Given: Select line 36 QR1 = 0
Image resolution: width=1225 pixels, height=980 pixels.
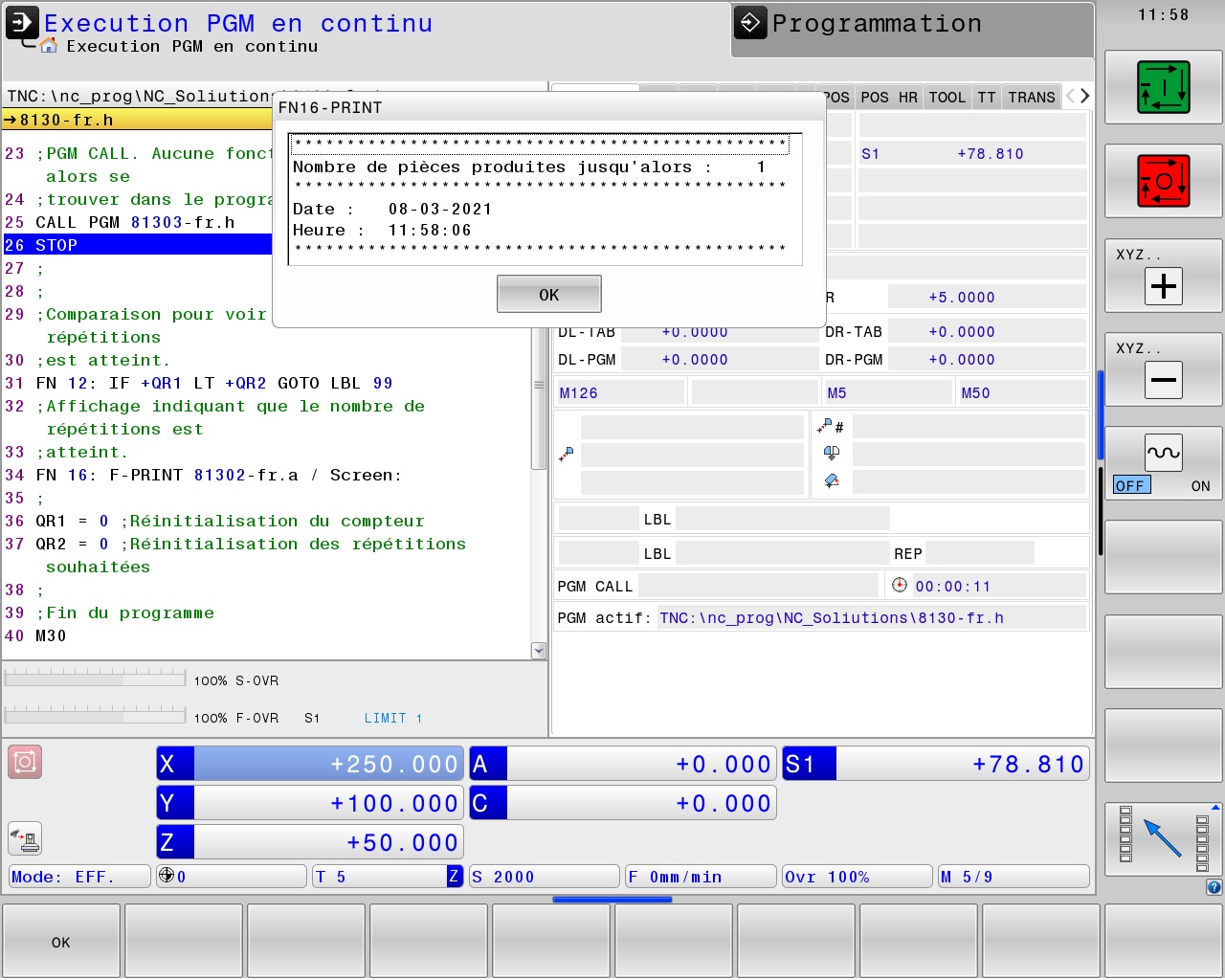Looking at the screenshot, I should point(268,521).
